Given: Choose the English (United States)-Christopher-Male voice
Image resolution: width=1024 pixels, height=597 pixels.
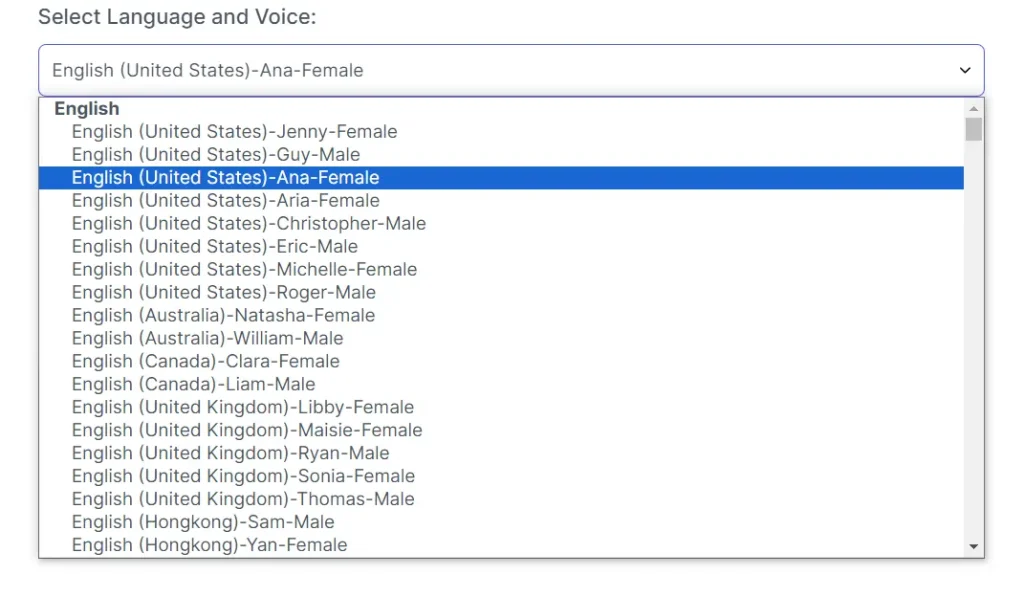Looking at the screenshot, I should click(248, 223).
